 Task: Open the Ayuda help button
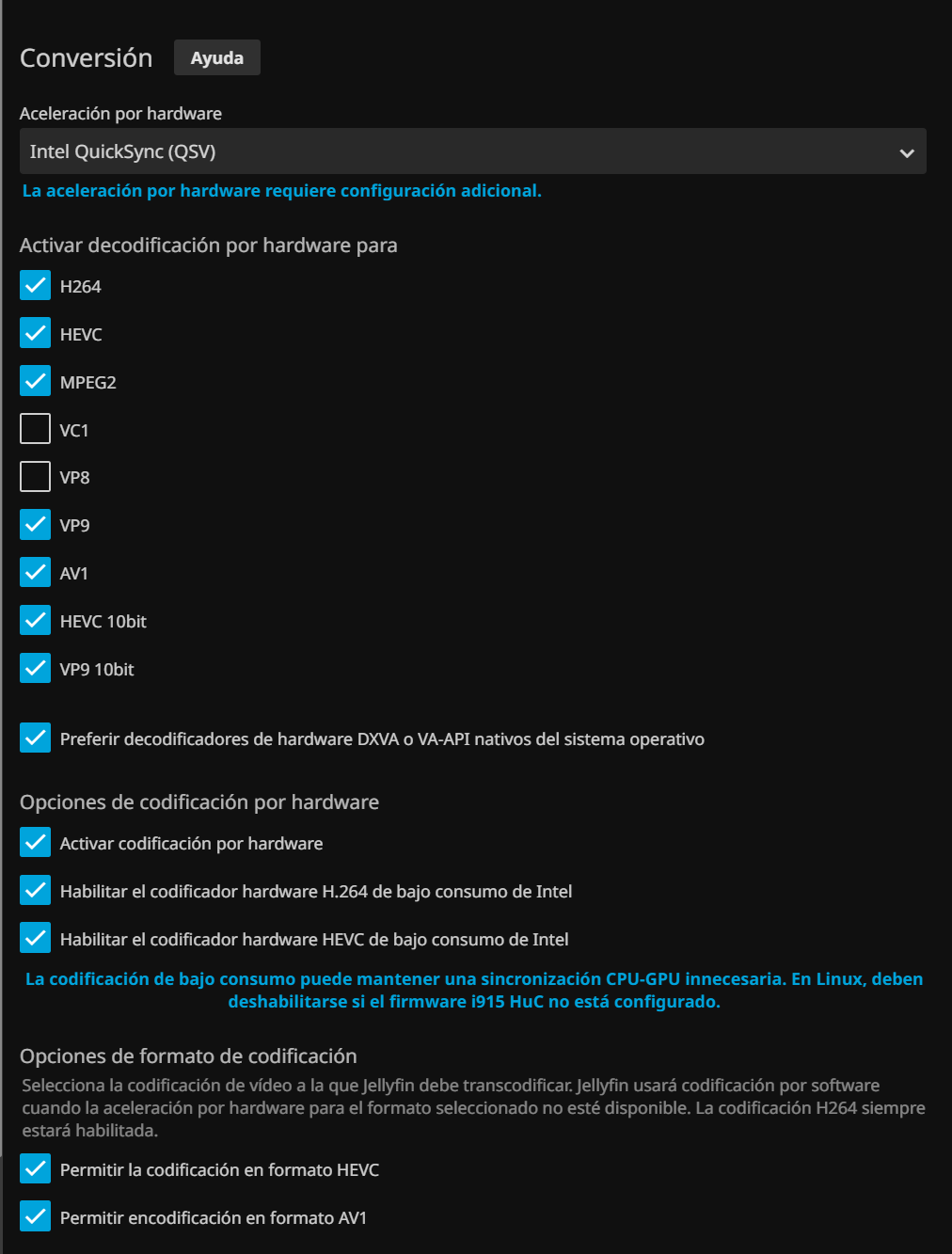216,57
